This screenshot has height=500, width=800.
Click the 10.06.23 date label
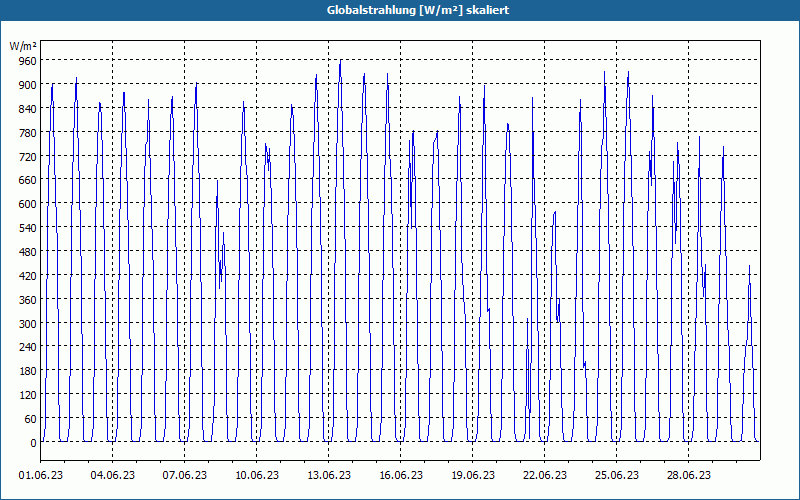click(x=257, y=476)
